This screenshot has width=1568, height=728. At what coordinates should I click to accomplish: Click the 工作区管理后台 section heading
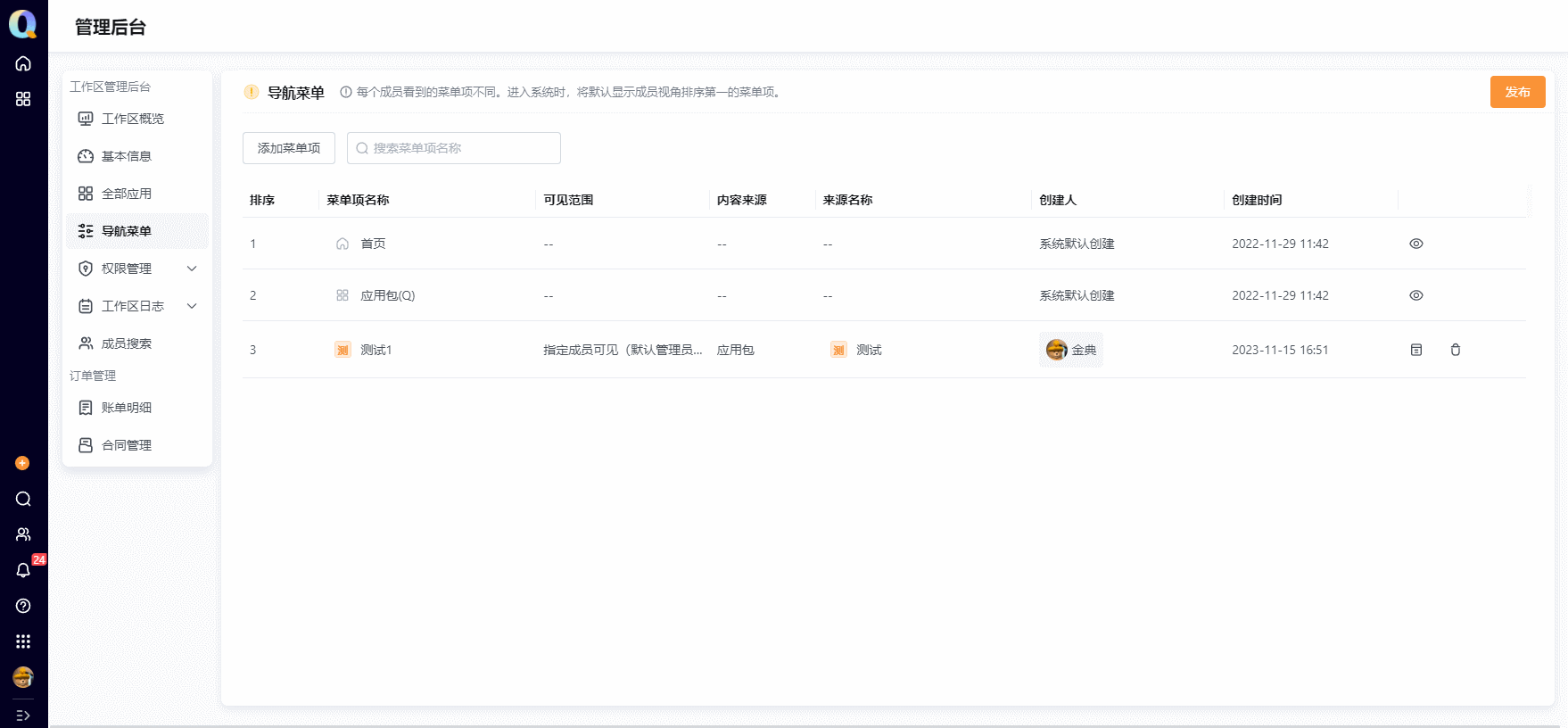[111, 87]
